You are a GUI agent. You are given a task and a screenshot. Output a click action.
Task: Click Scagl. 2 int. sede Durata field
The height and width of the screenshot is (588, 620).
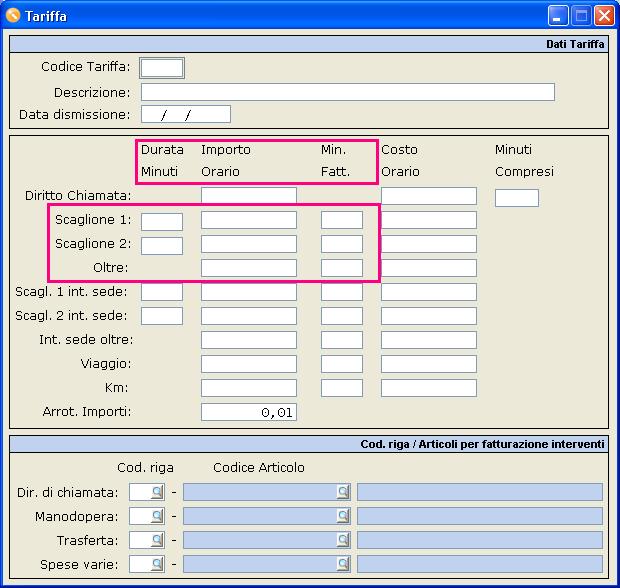tap(162, 316)
